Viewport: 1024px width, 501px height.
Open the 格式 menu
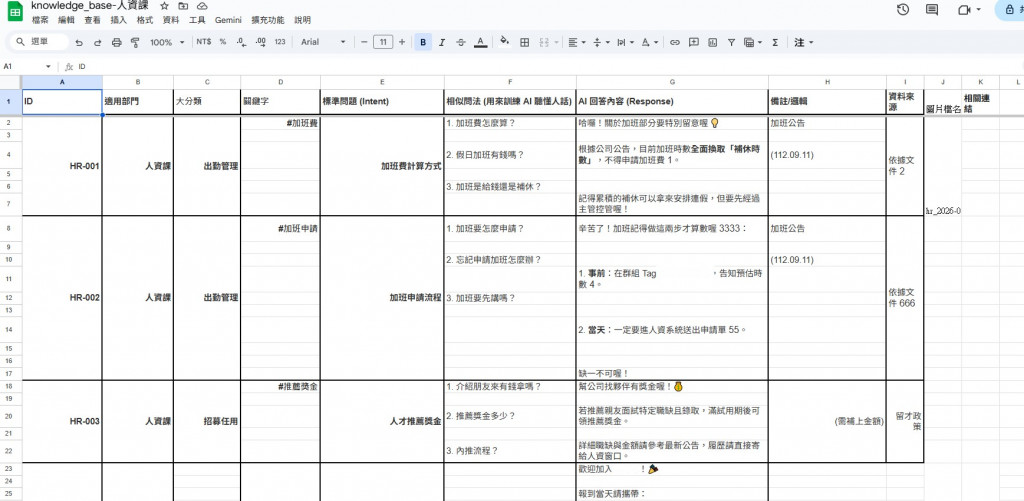145,20
